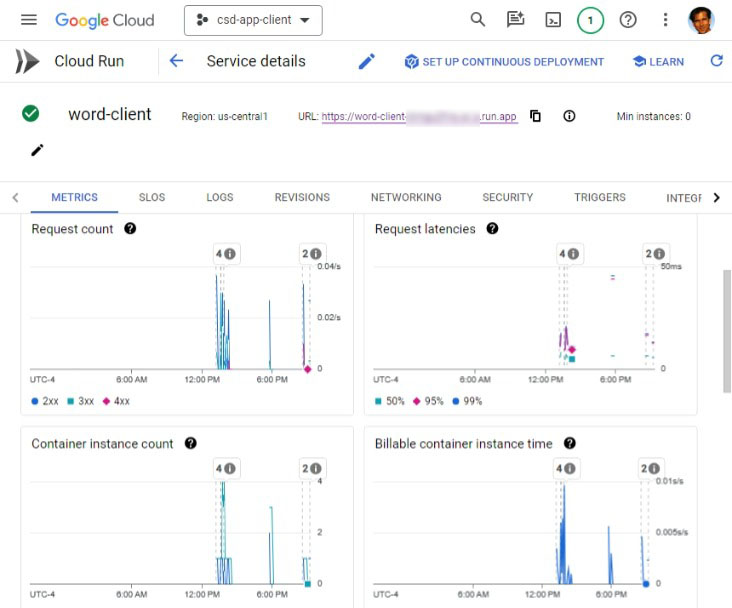Image resolution: width=732 pixels, height=608 pixels.
Task: Click the Min instances: 0 text
Action: click(654, 116)
